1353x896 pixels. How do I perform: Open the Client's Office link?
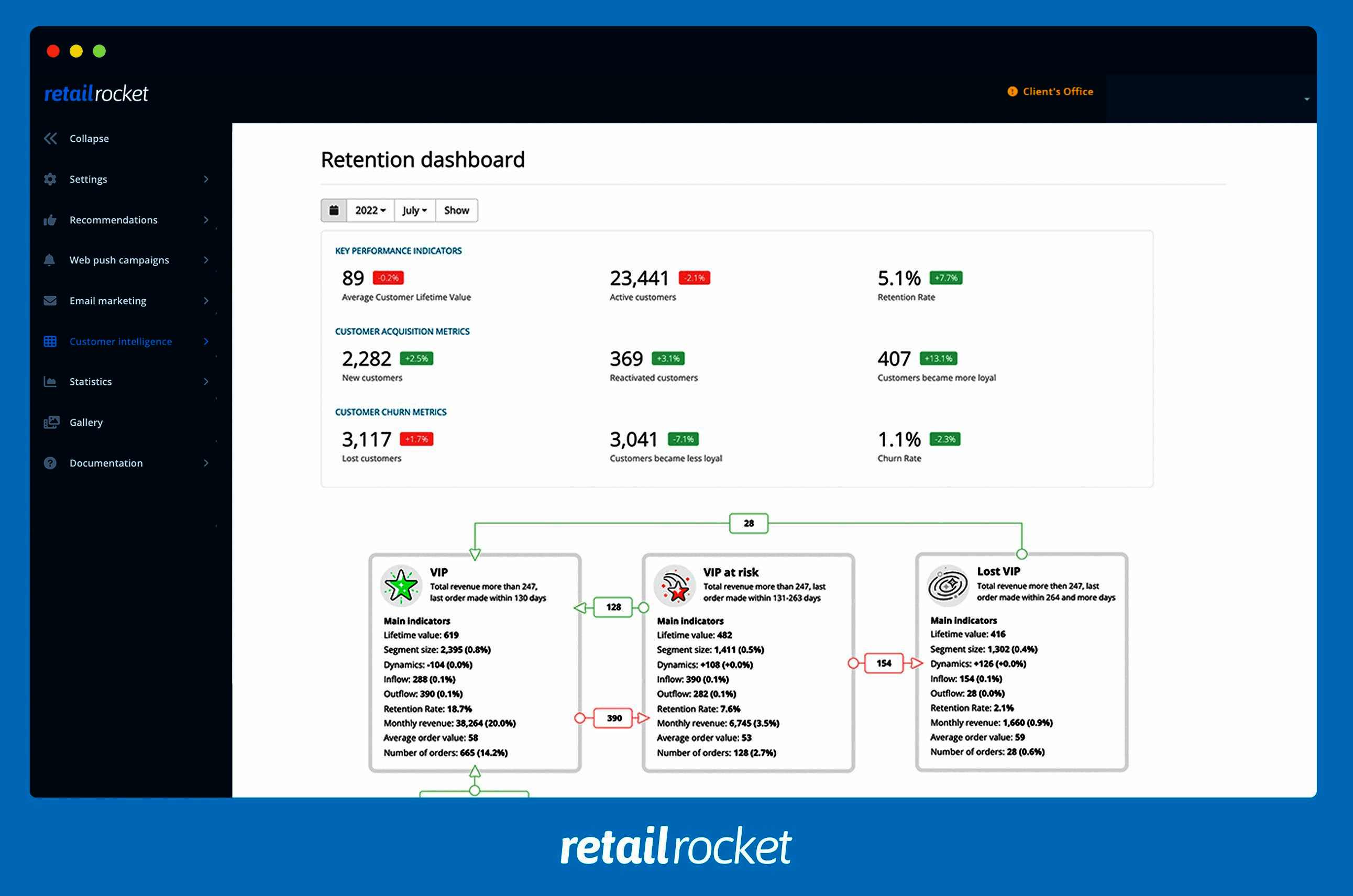pyautogui.click(x=1058, y=92)
